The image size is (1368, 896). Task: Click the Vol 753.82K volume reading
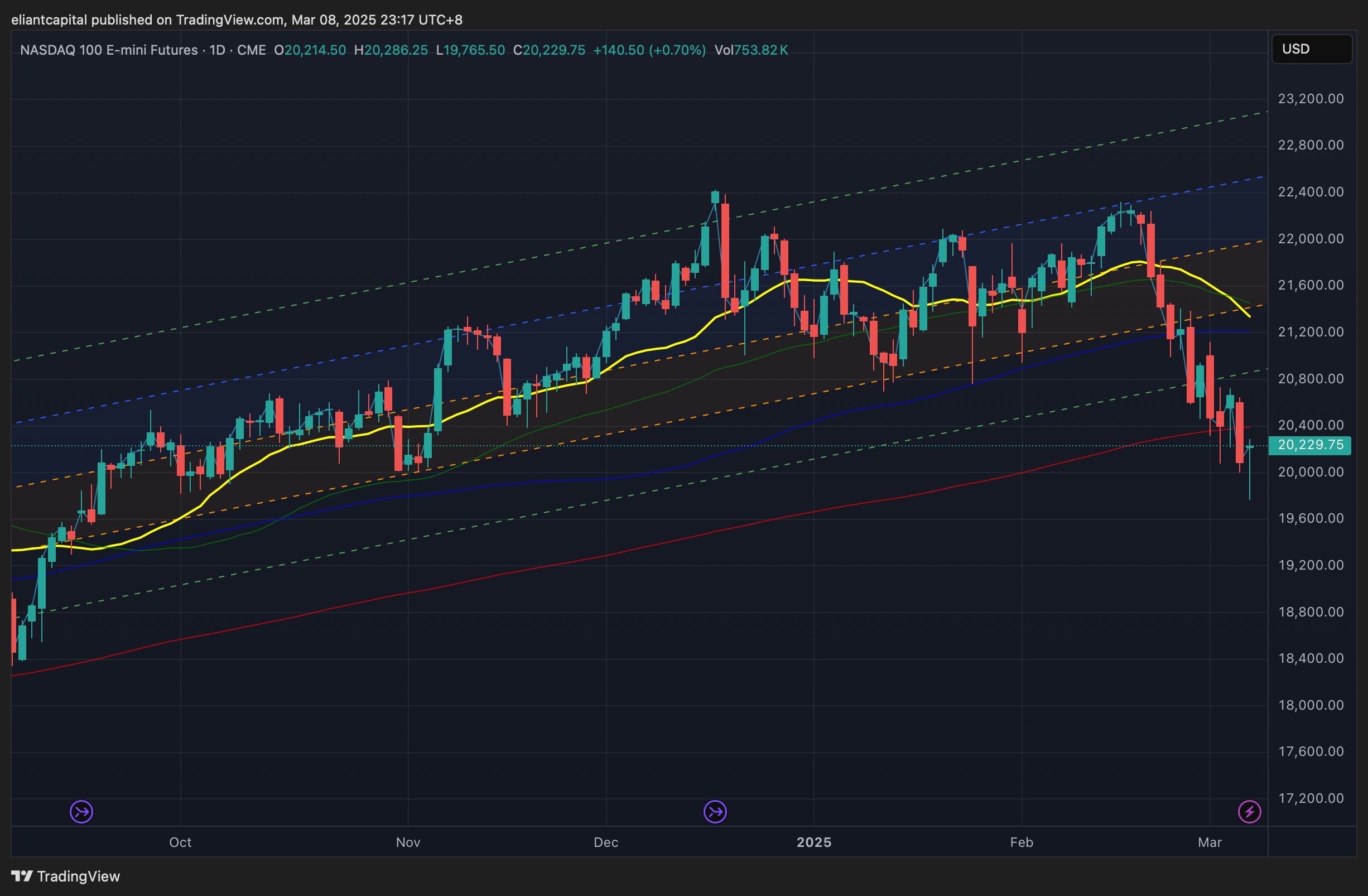pyautogui.click(x=751, y=50)
